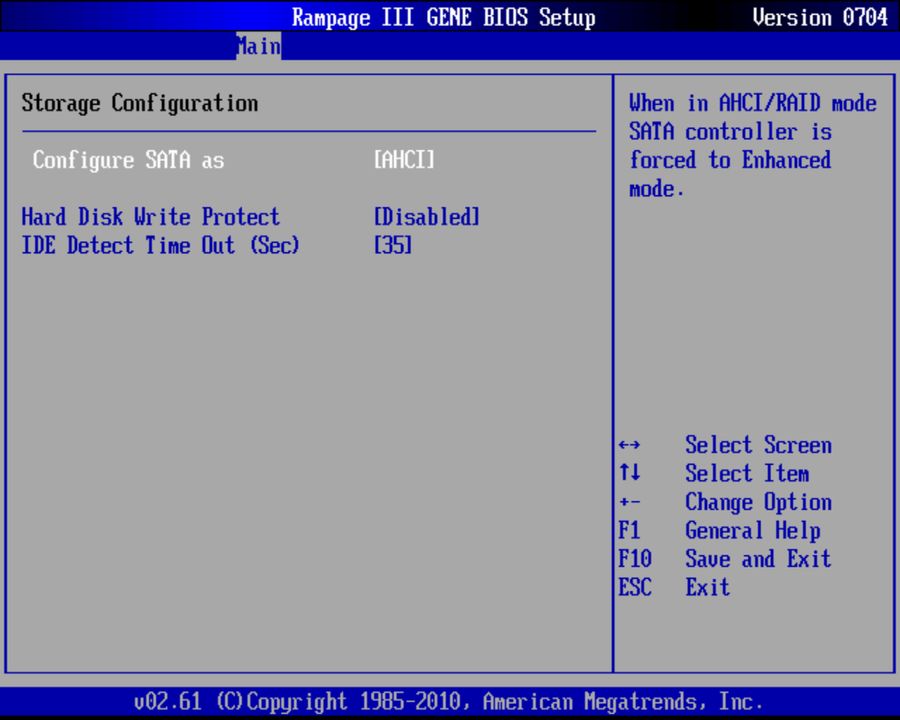Click the F10 Save and Exit key
This screenshot has width=900, height=720.
(635, 559)
